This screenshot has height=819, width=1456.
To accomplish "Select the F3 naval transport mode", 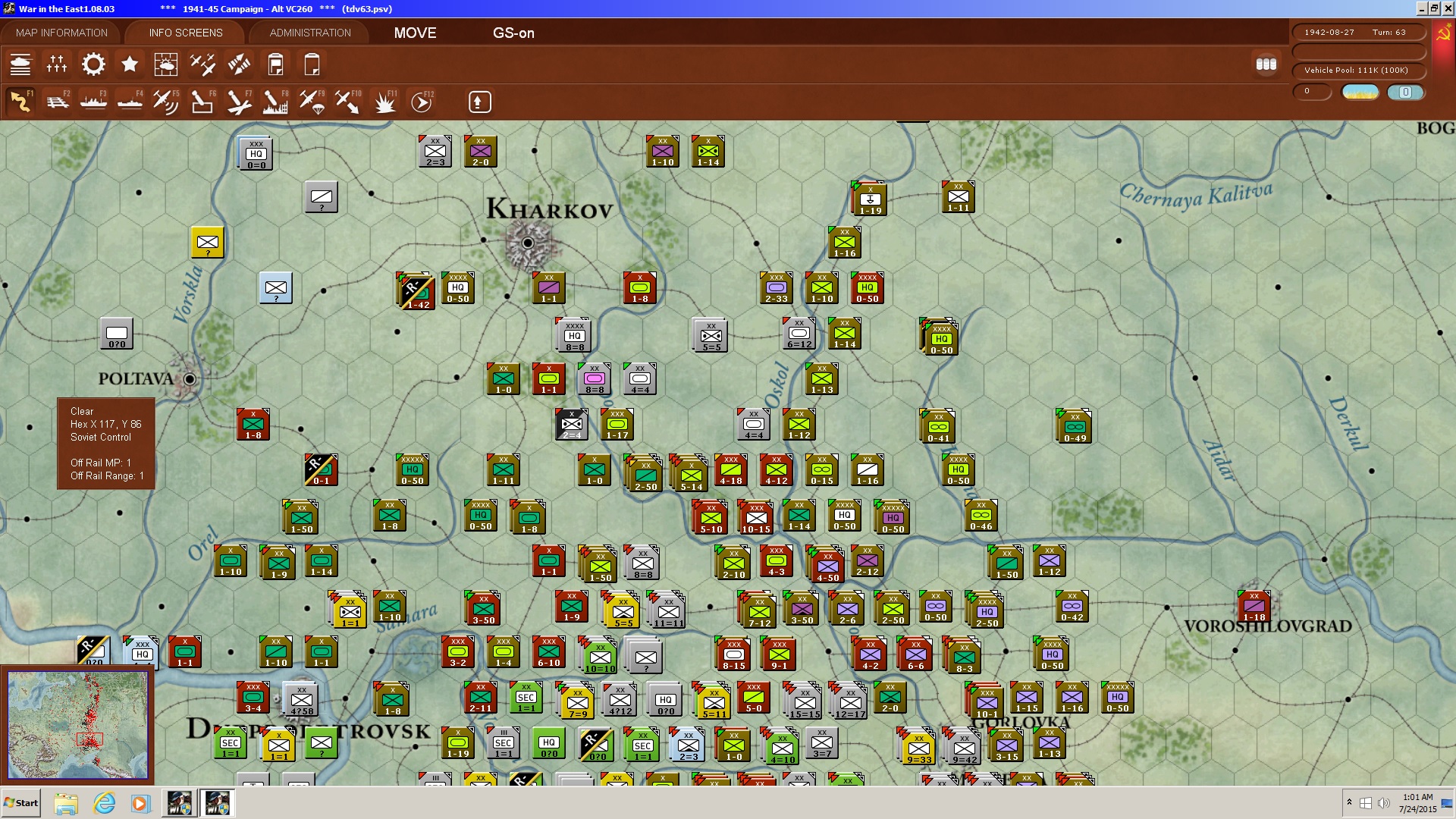I will coord(93,102).
